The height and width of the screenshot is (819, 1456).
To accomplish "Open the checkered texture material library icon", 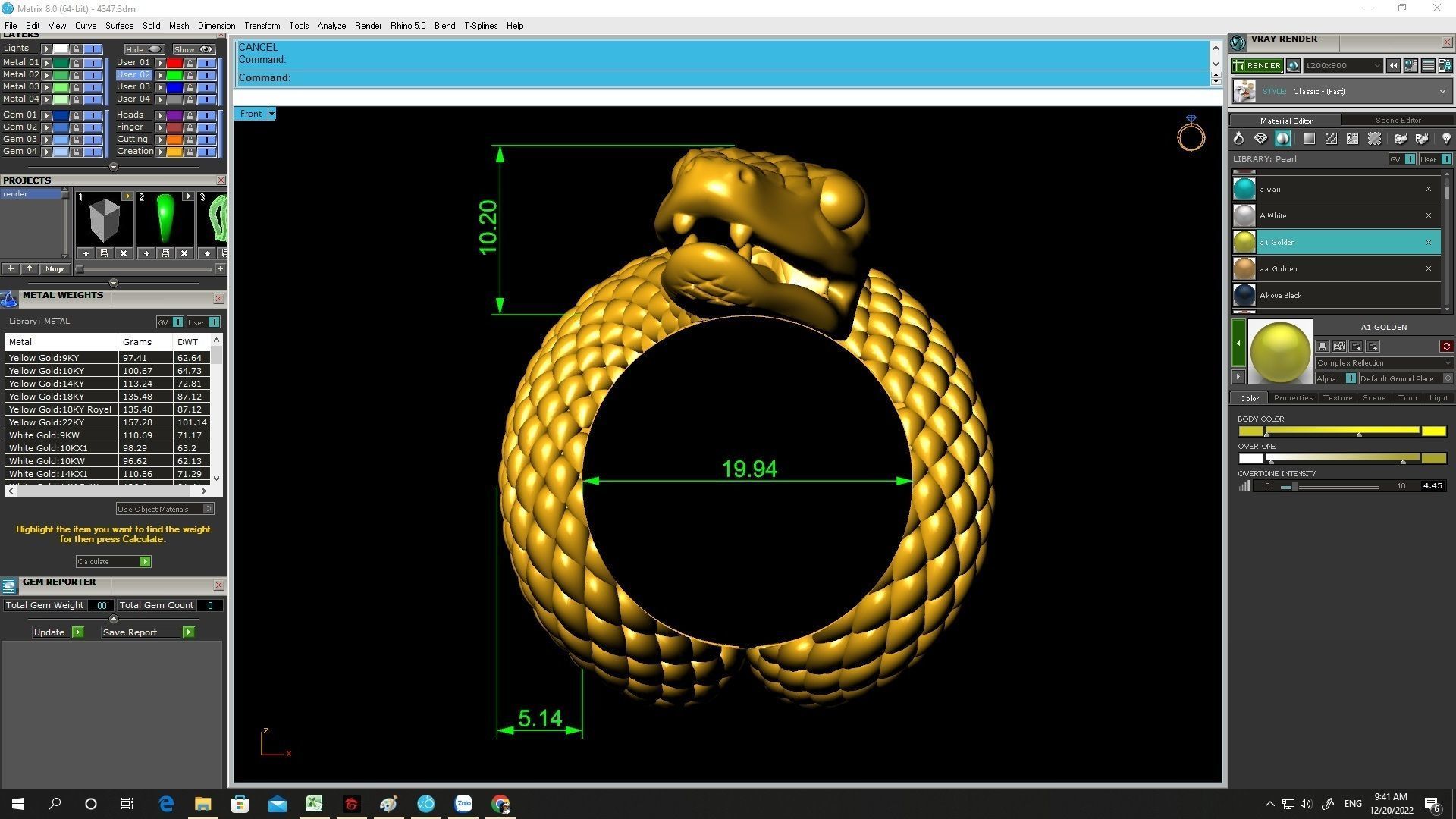I will coord(1331,139).
